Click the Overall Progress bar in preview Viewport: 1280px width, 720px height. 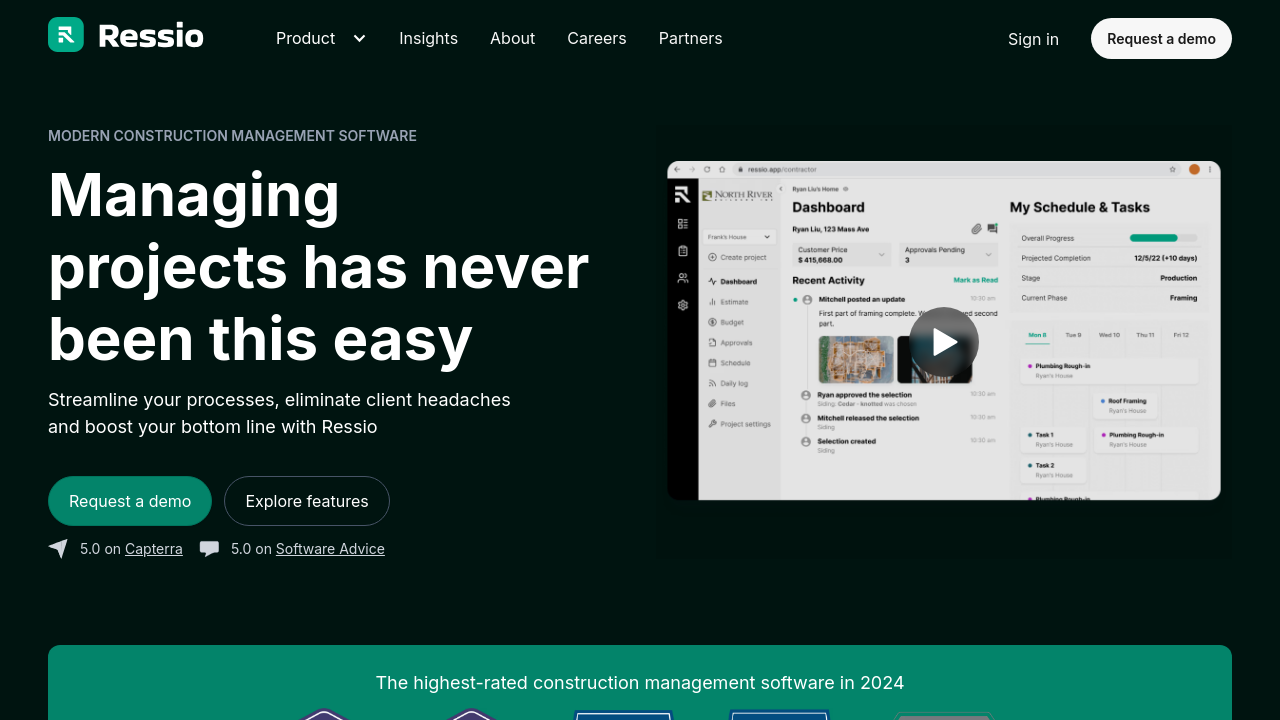coord(1153,238)
